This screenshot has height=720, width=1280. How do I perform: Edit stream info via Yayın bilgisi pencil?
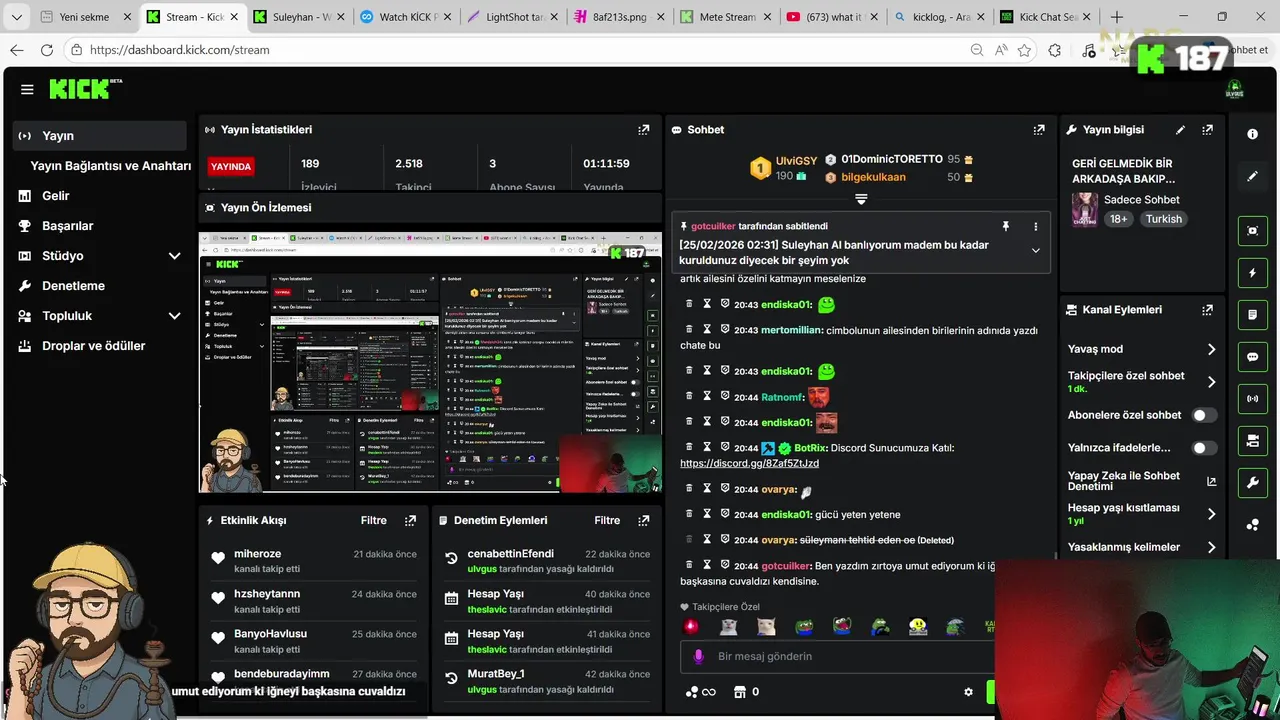1180,130
